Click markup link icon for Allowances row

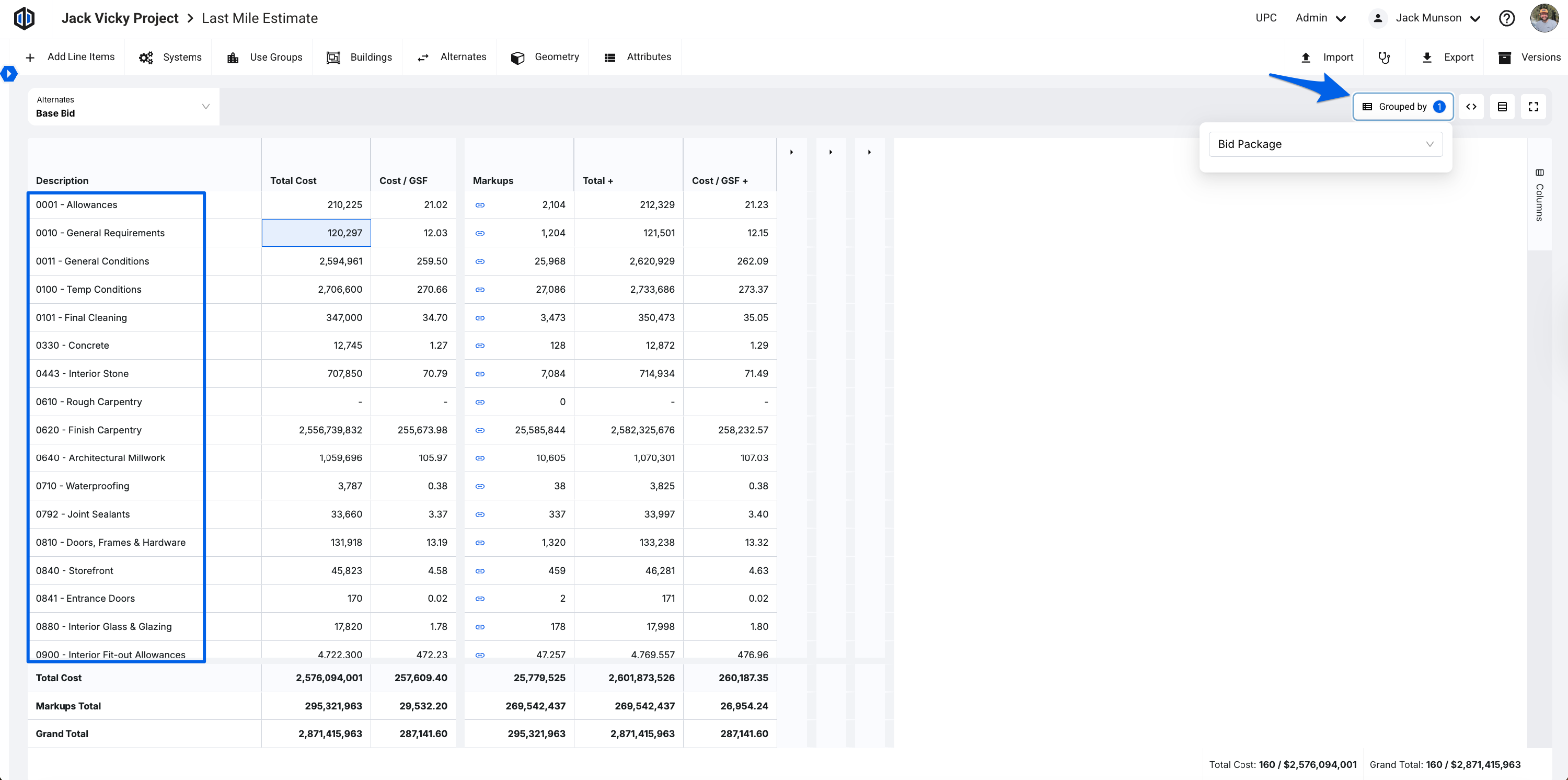[480, 205]
